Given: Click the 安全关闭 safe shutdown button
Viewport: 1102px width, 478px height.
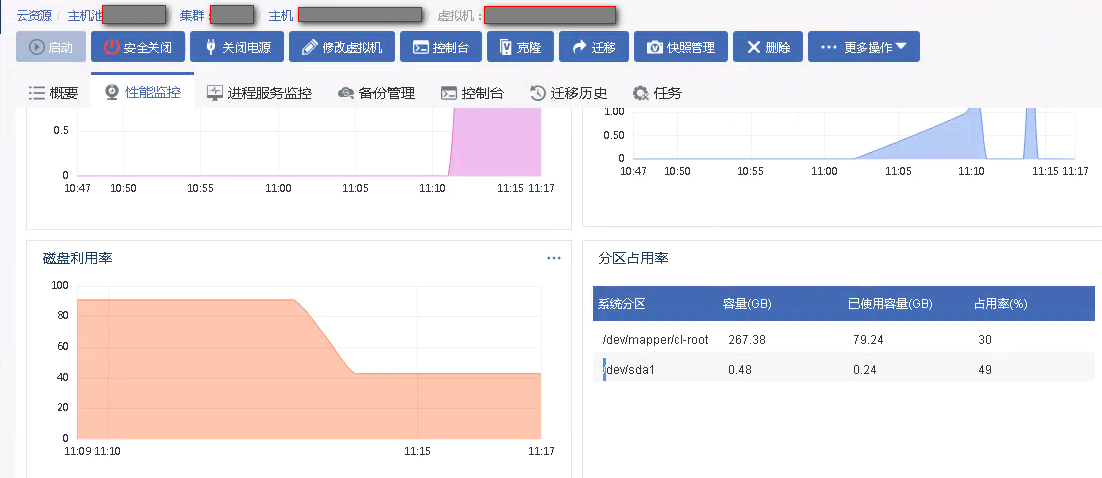Looking at the screenshot, I should point(137,47).
